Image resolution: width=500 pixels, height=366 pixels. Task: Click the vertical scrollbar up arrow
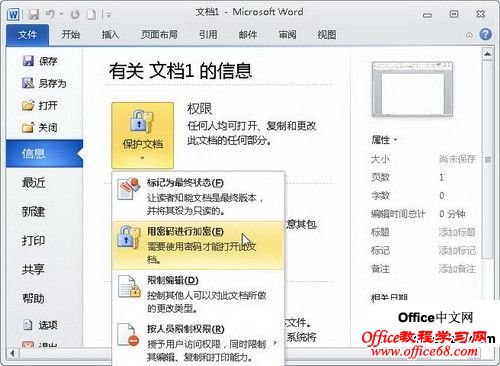point(487,54)
